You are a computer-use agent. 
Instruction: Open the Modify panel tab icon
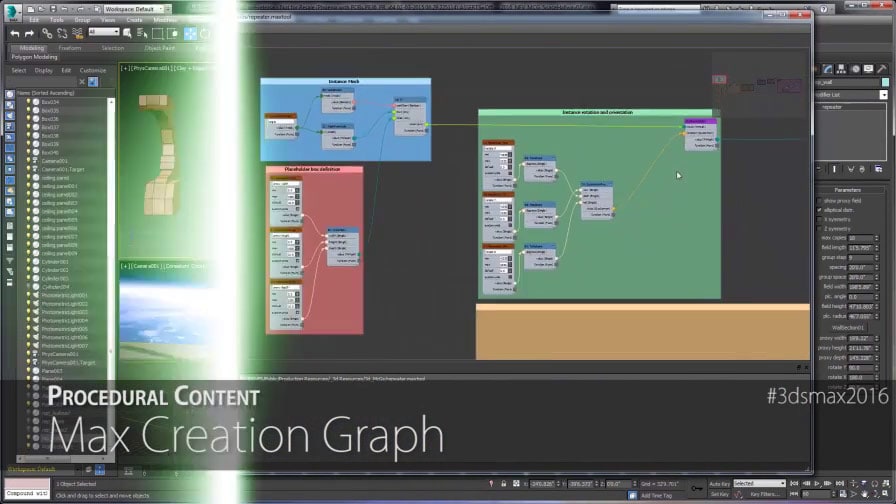827,69
